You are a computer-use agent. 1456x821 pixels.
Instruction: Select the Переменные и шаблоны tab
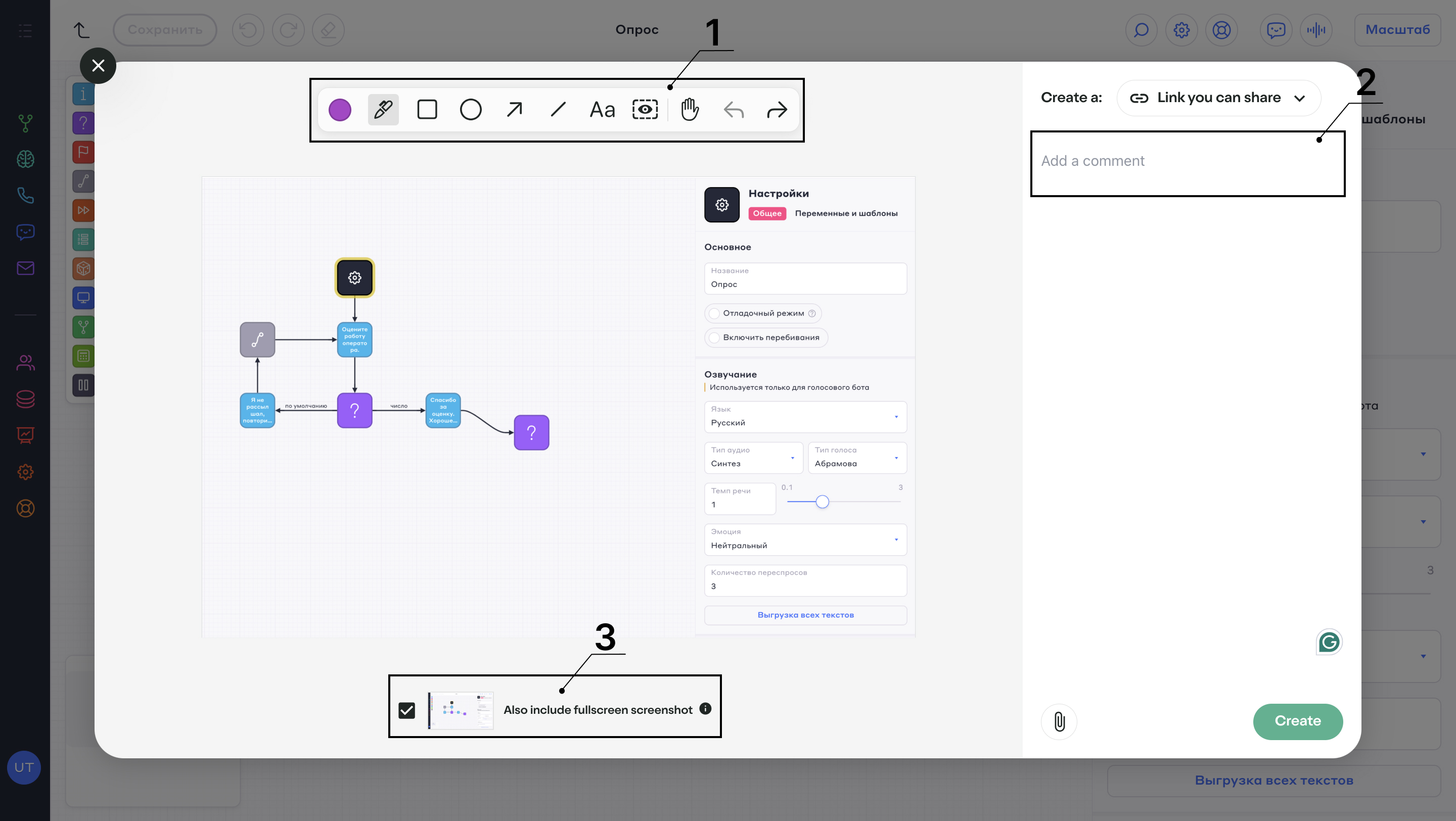[x=846, y=213]
